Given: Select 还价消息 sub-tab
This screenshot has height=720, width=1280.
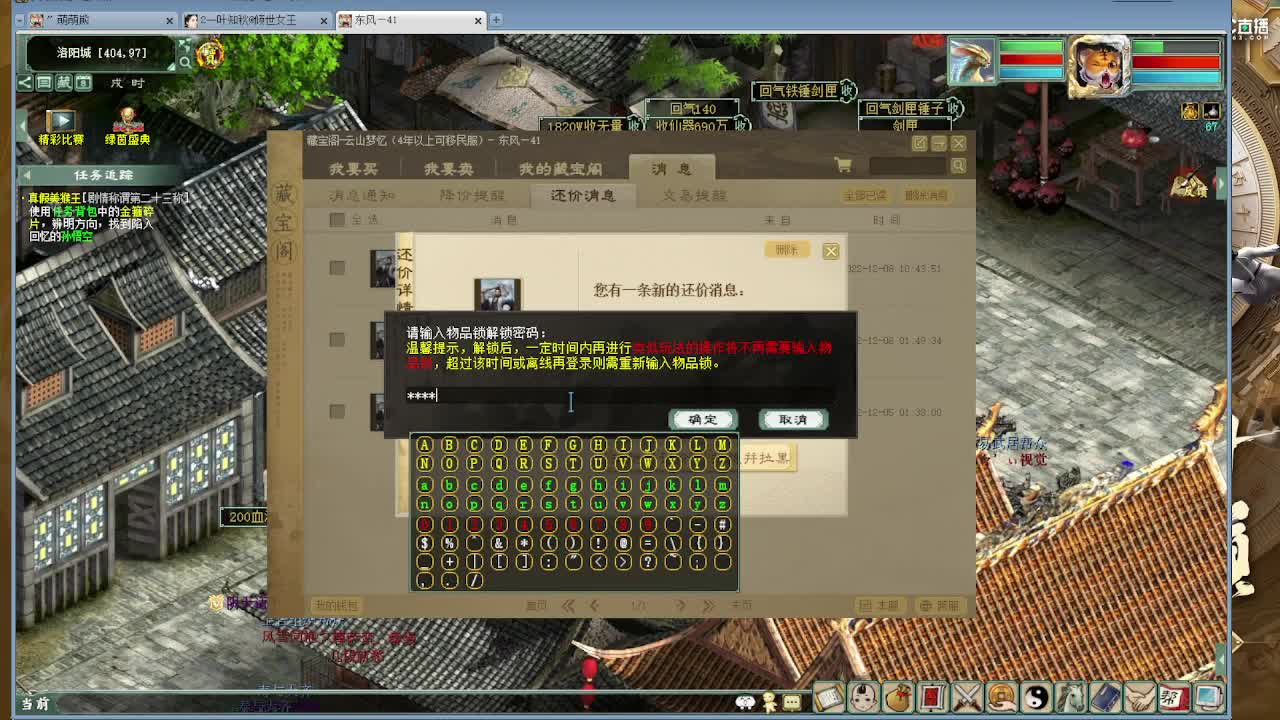Looking at the screenshot, I should point(583,196).
